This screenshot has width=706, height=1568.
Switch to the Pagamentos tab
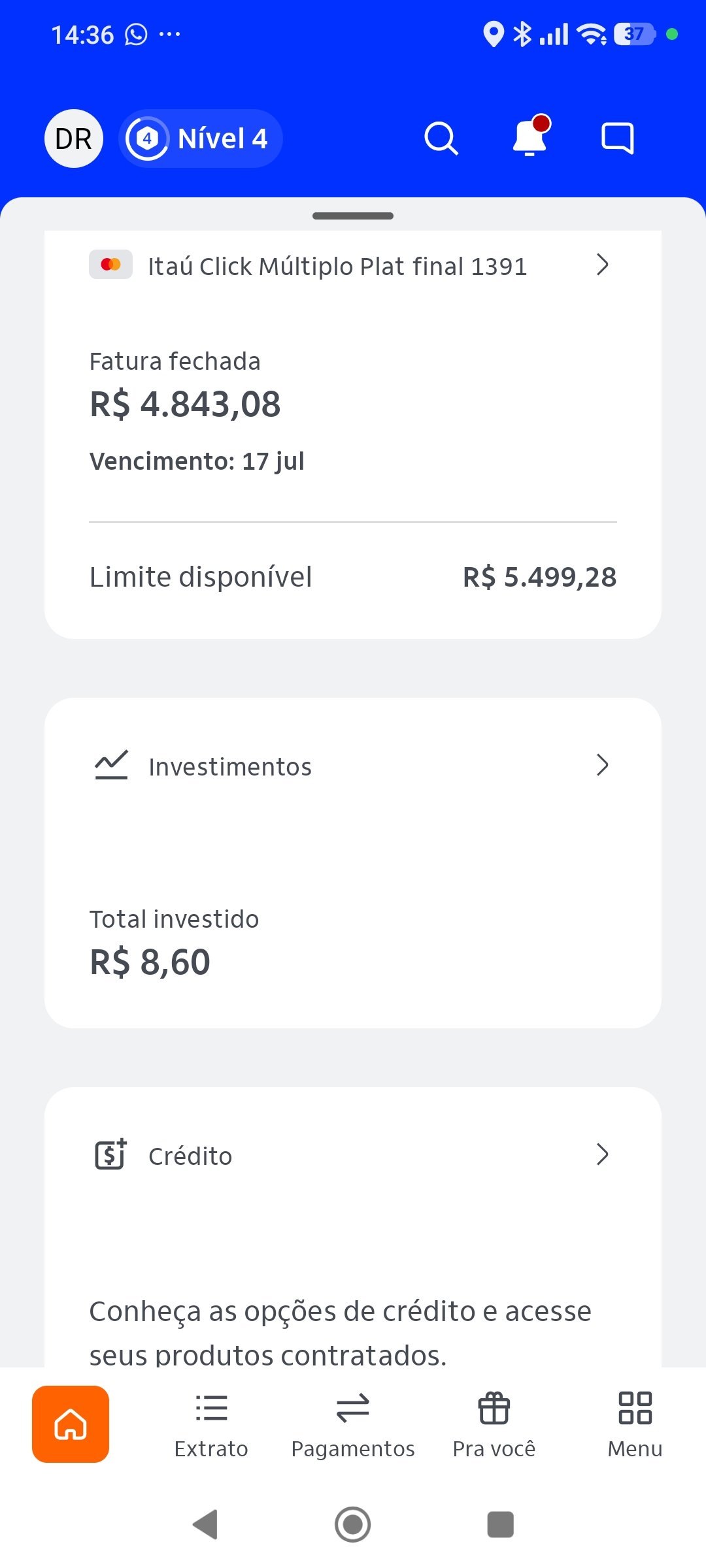coord(353,1426)
